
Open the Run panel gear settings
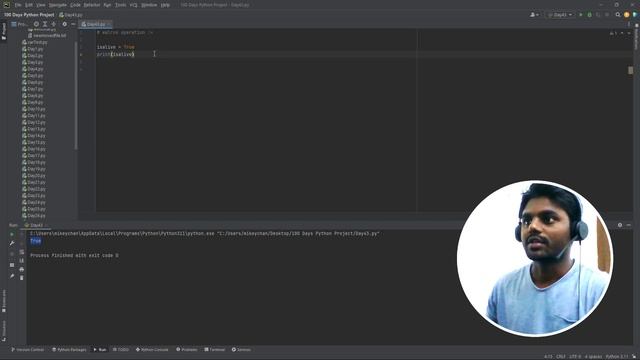(x=620, y=225)
